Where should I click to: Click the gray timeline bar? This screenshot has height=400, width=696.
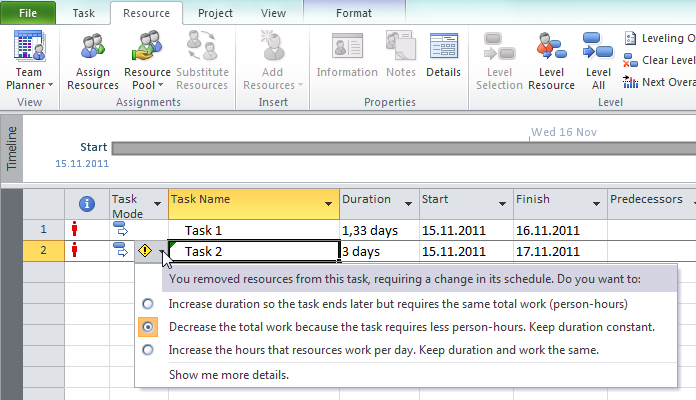pos(400,148)
